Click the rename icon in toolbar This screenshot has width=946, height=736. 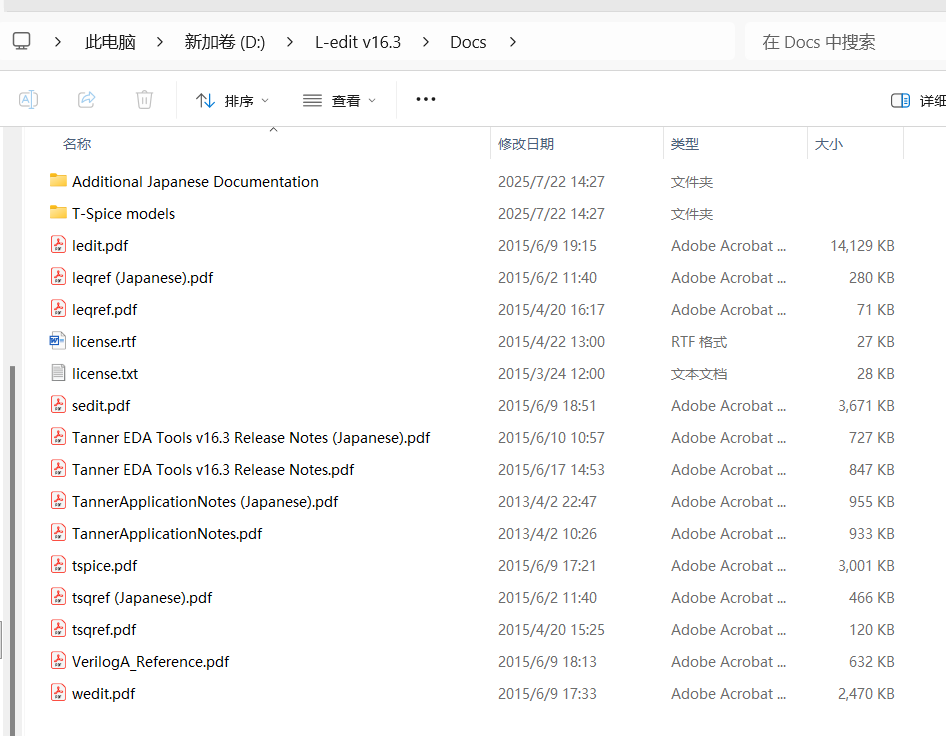pos(28,100)
